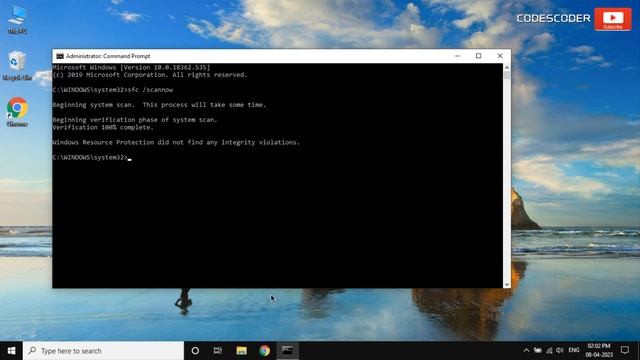Click the 'did not find any integrity violations' line
This screenshot has width=640, height=360.
(176, 142)
